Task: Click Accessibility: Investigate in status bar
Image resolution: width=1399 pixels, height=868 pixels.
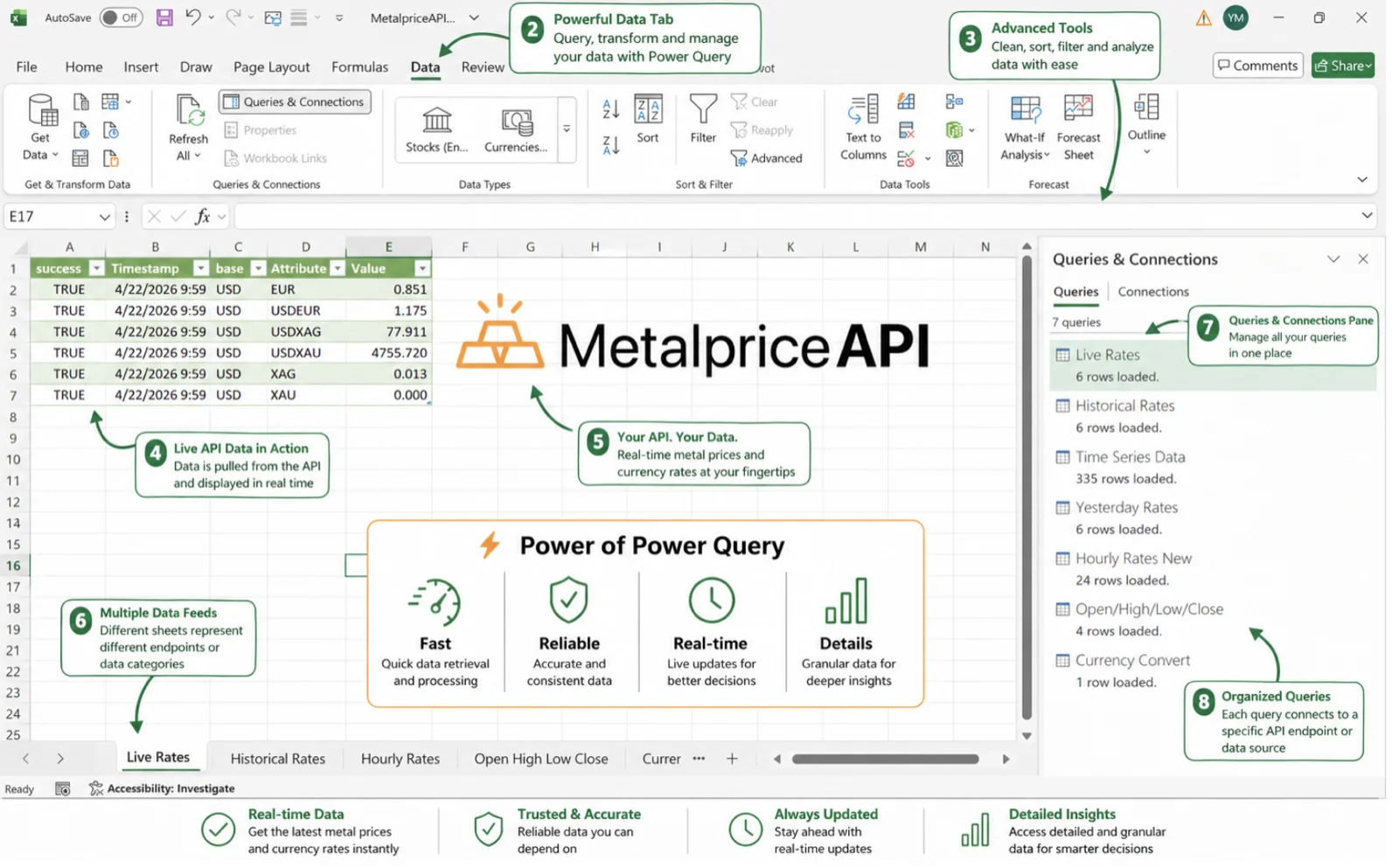Action: (163, 788)
